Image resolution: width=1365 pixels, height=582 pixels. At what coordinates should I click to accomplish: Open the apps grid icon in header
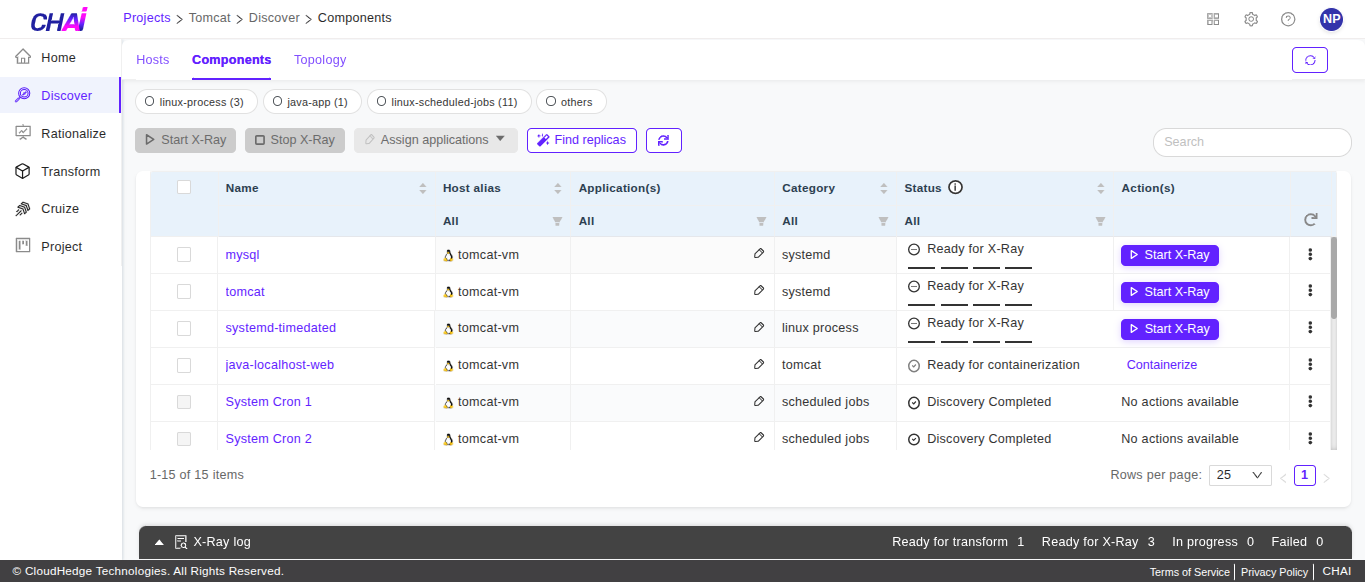point(1213,19)
